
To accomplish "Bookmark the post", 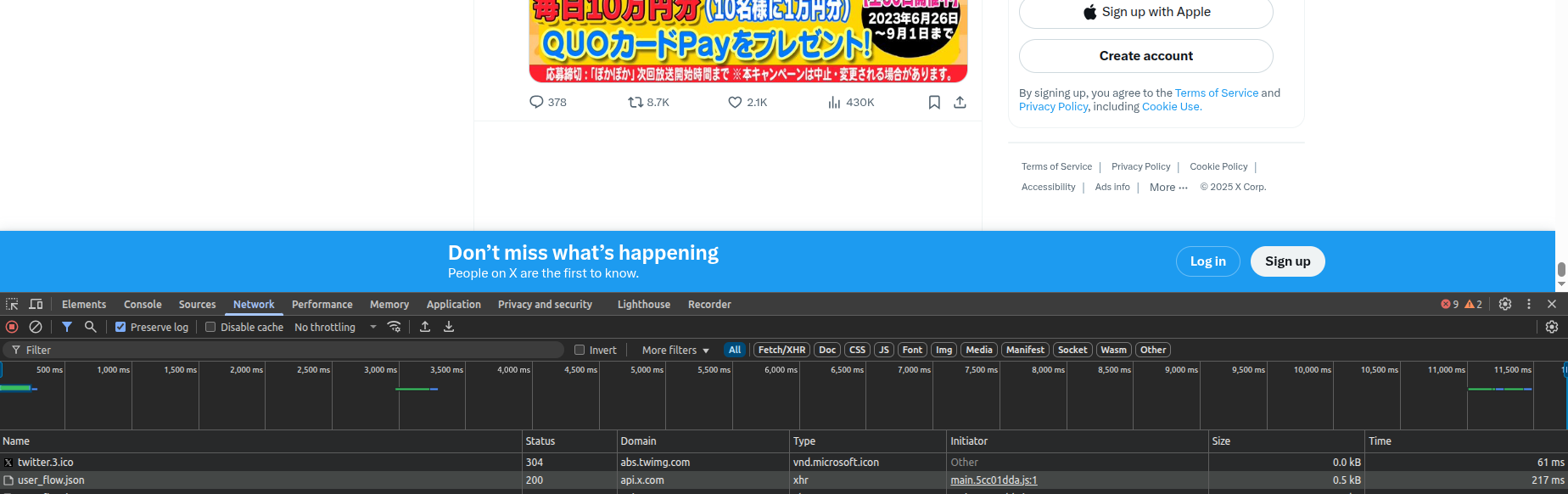I will [x=934, y=102].
